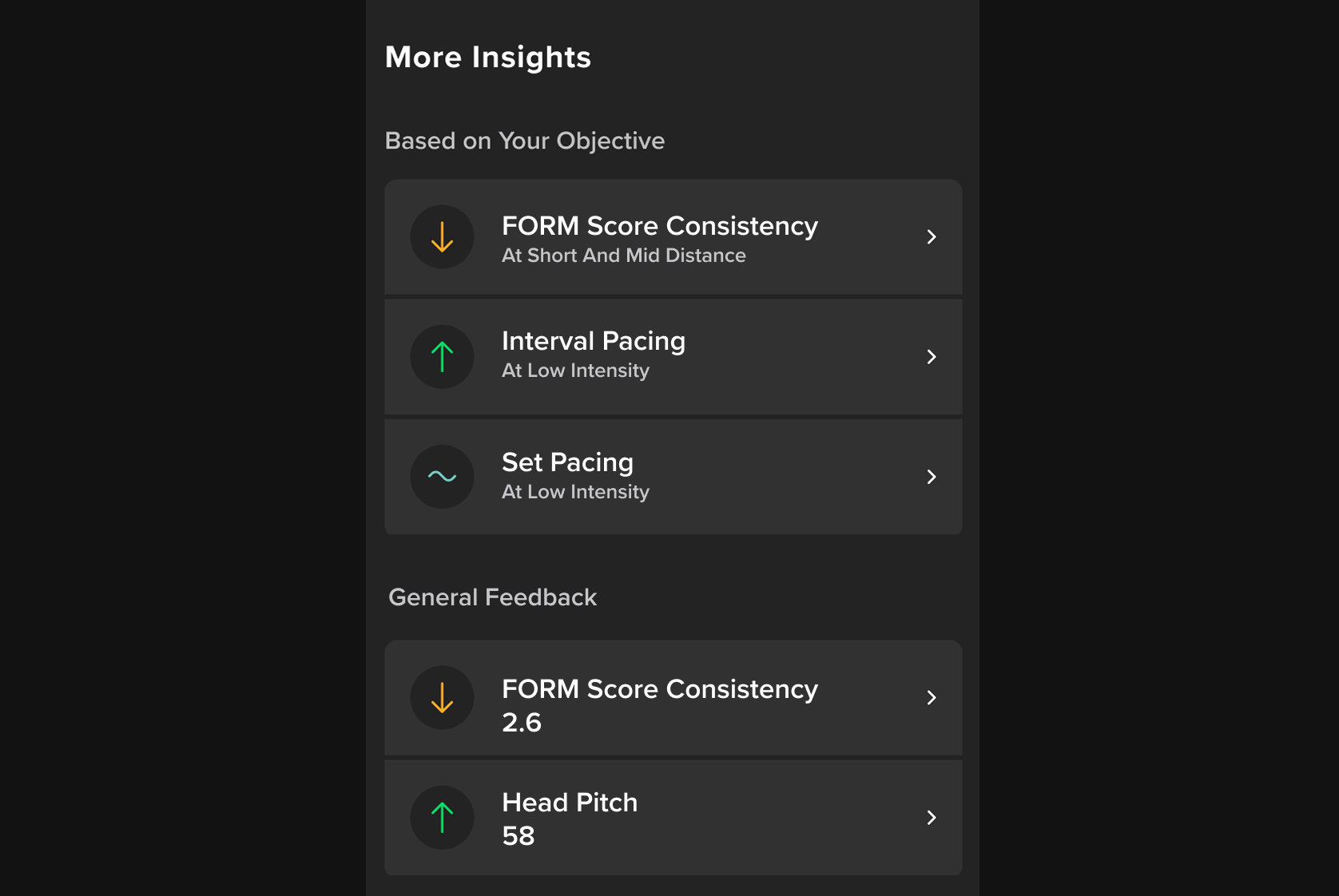The height and width of the screenshot is (896, 1339).
Task: Click the orange down arrow next to the 2.6 score
Action: 442,698
